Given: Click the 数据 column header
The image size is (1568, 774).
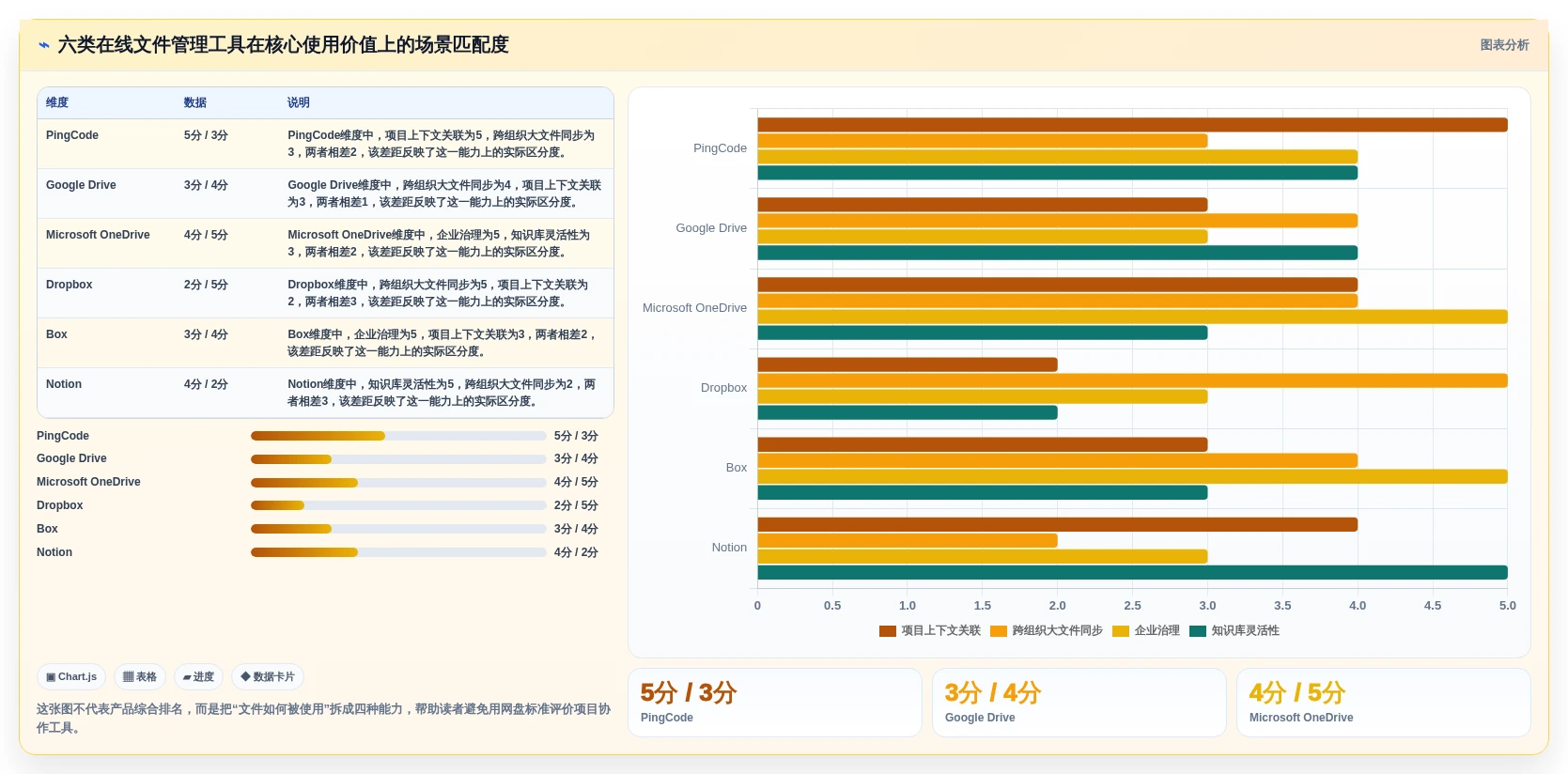Looking at the screenshot, I should [195, 102].
